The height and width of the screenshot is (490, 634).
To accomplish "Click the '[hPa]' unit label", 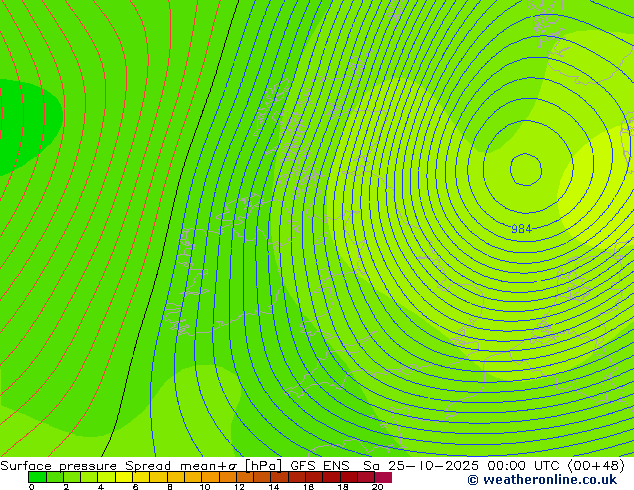I will point(264,466).
